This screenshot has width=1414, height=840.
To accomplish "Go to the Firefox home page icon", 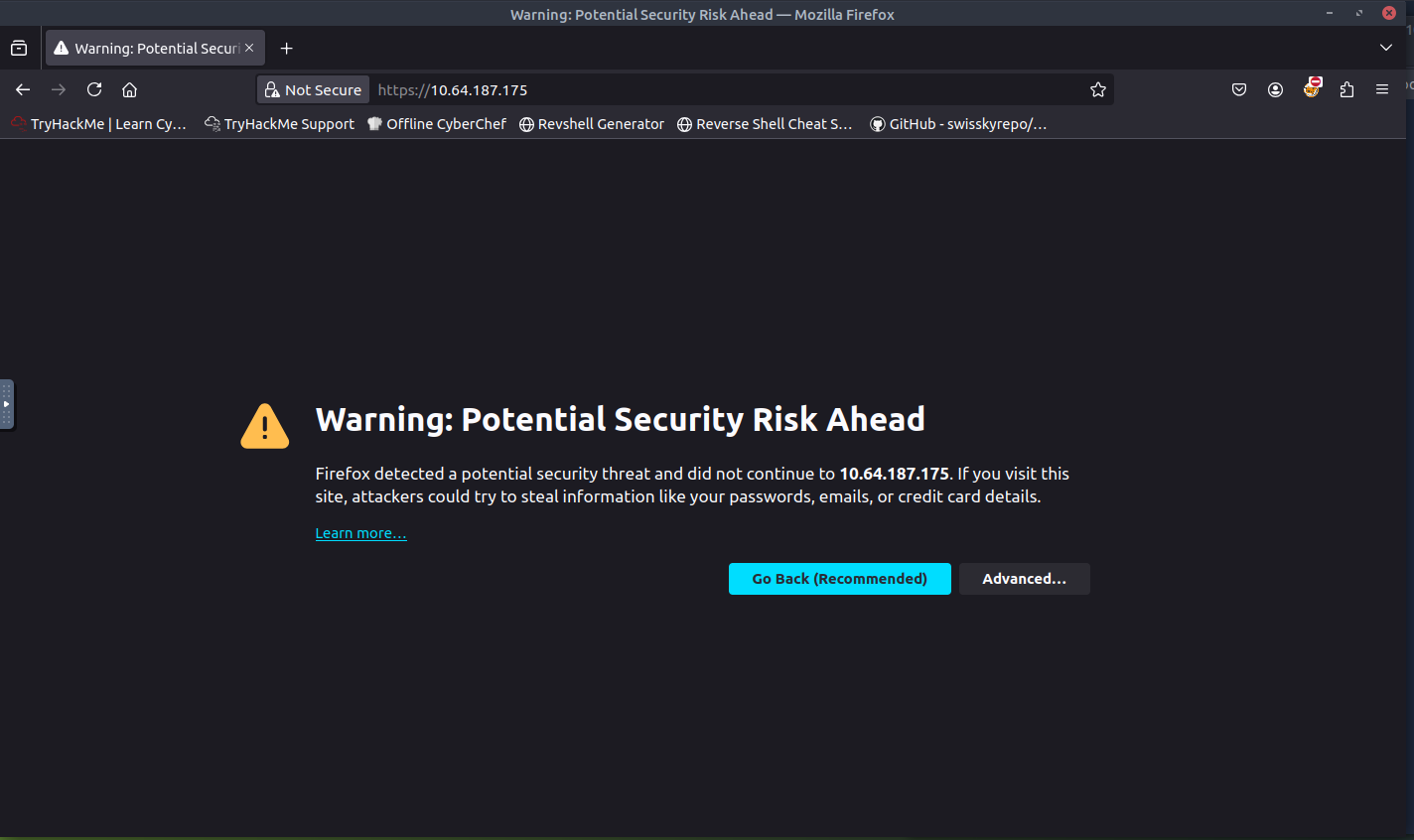I will pos(129,89).
